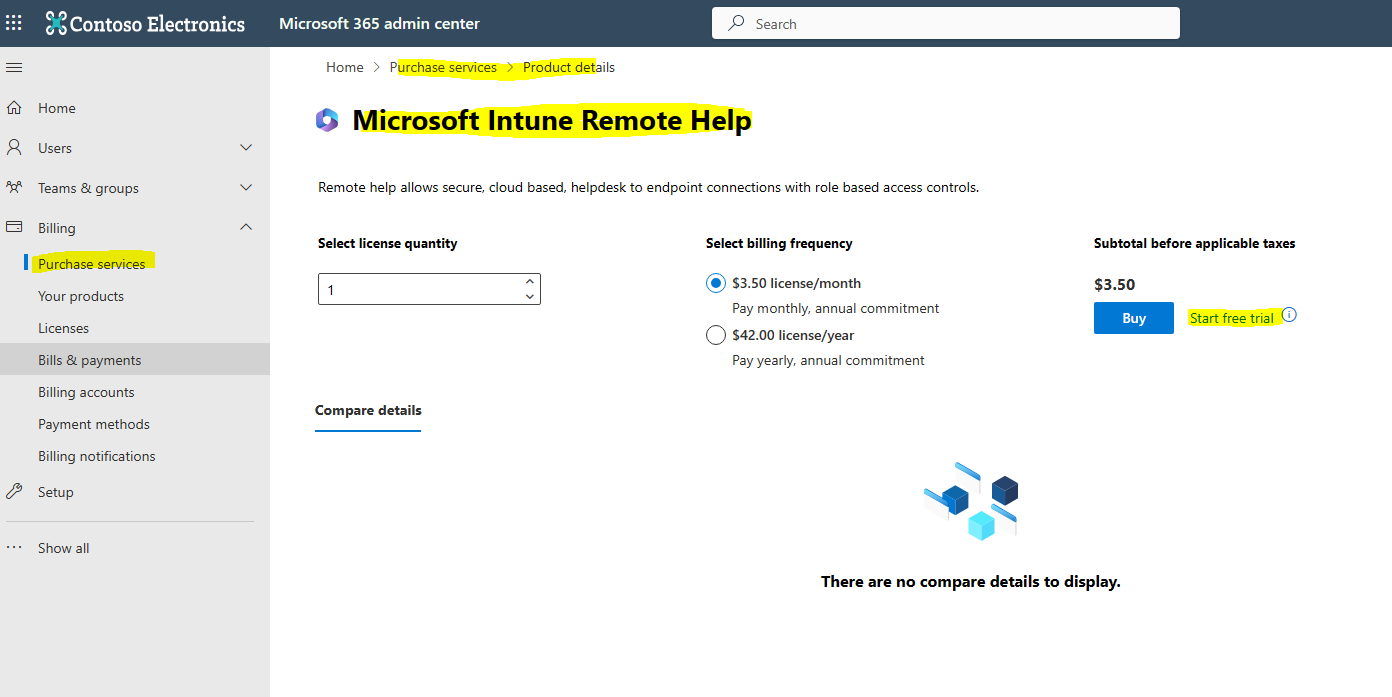Click the Microsoft Intune Remote Help heading
Image resolution: width=1392 pixels, height=697 pixels.
pyautogui.click(x=552, y=121)
